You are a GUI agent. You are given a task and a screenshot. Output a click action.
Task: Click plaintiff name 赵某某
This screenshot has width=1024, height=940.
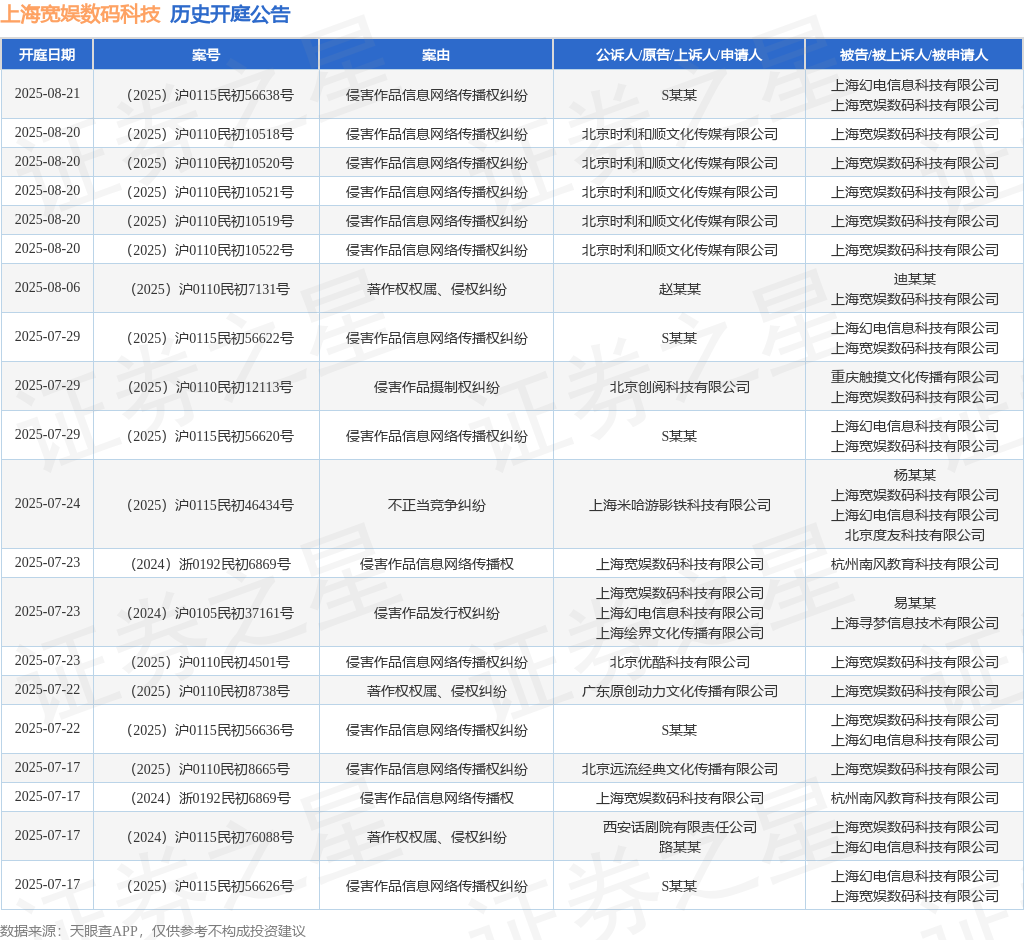point(679,289)
